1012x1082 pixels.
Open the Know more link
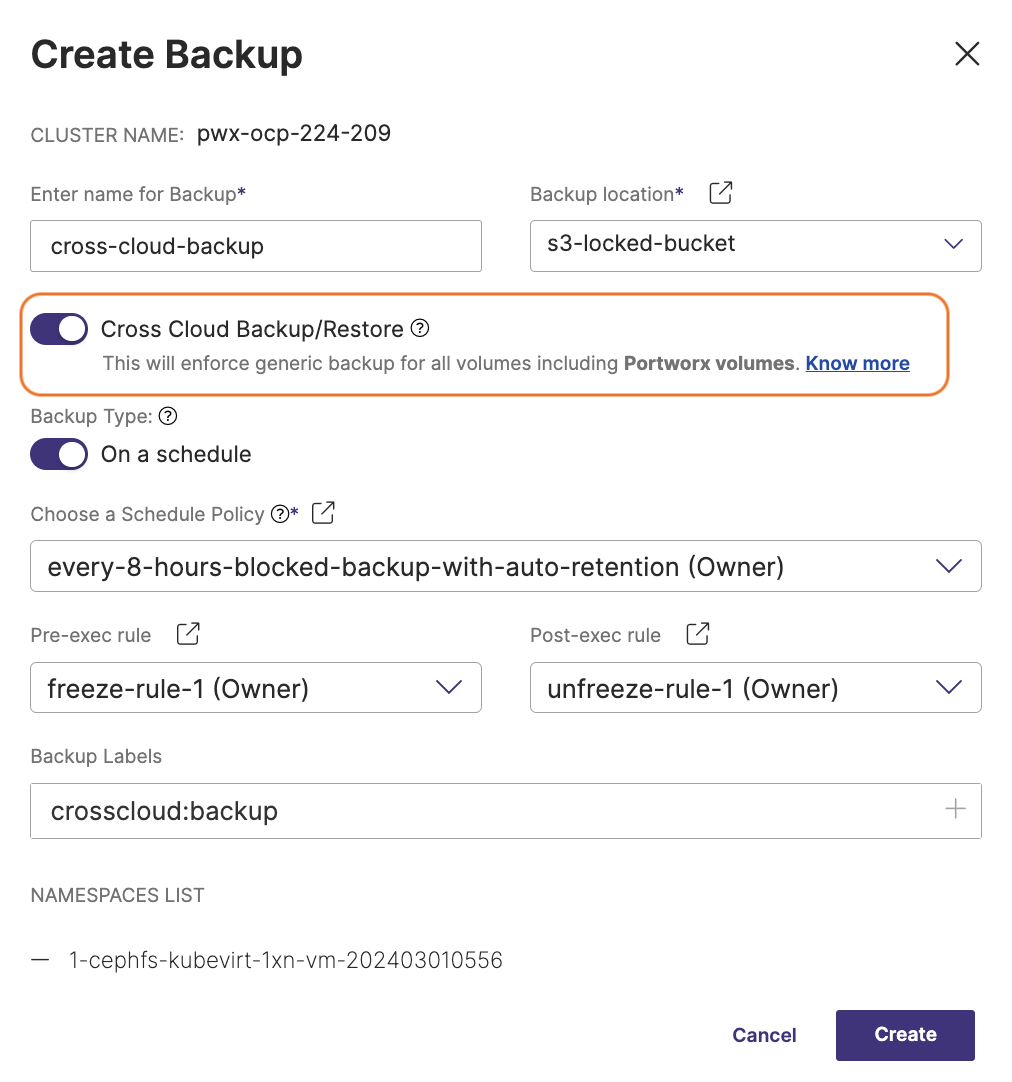pos(857,363)
